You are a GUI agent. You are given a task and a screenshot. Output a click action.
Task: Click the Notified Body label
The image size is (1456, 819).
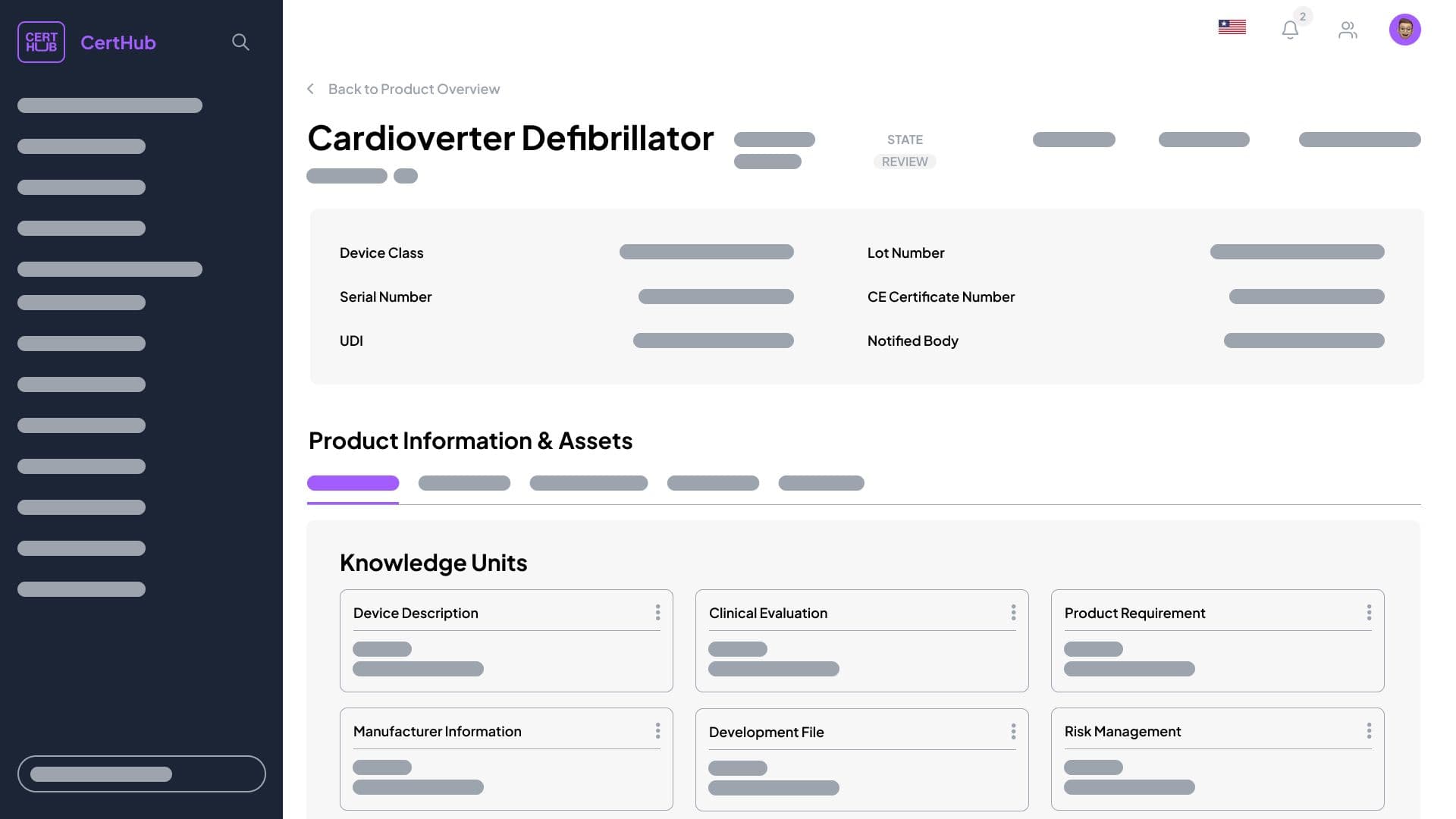(912, 340)
